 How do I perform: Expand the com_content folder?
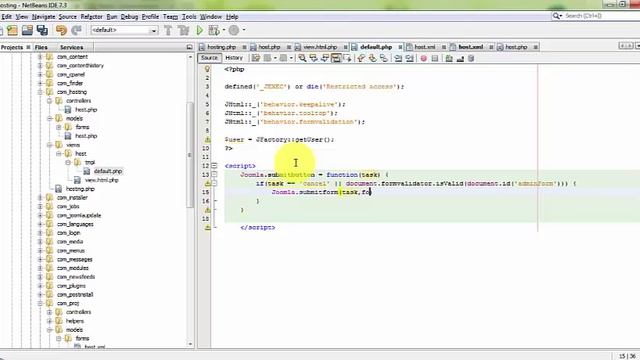click(x=40, y=57)
